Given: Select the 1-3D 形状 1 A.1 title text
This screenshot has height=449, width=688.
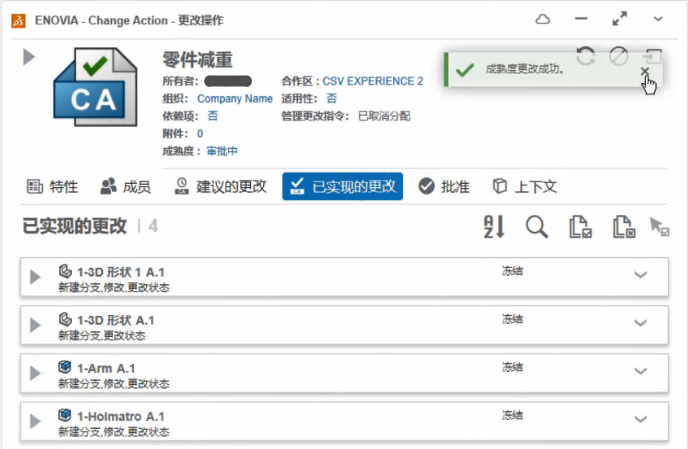Looking at the screenshot, I should click(x=121, y=273).
